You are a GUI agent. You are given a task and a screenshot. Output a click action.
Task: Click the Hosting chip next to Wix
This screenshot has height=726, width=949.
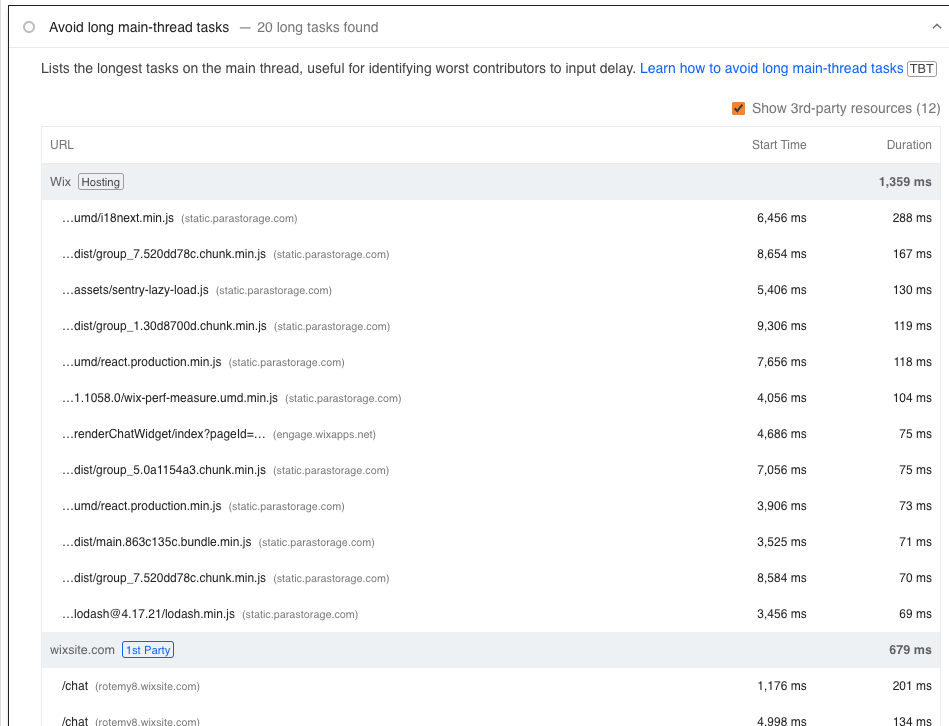(x=100, y=181)
